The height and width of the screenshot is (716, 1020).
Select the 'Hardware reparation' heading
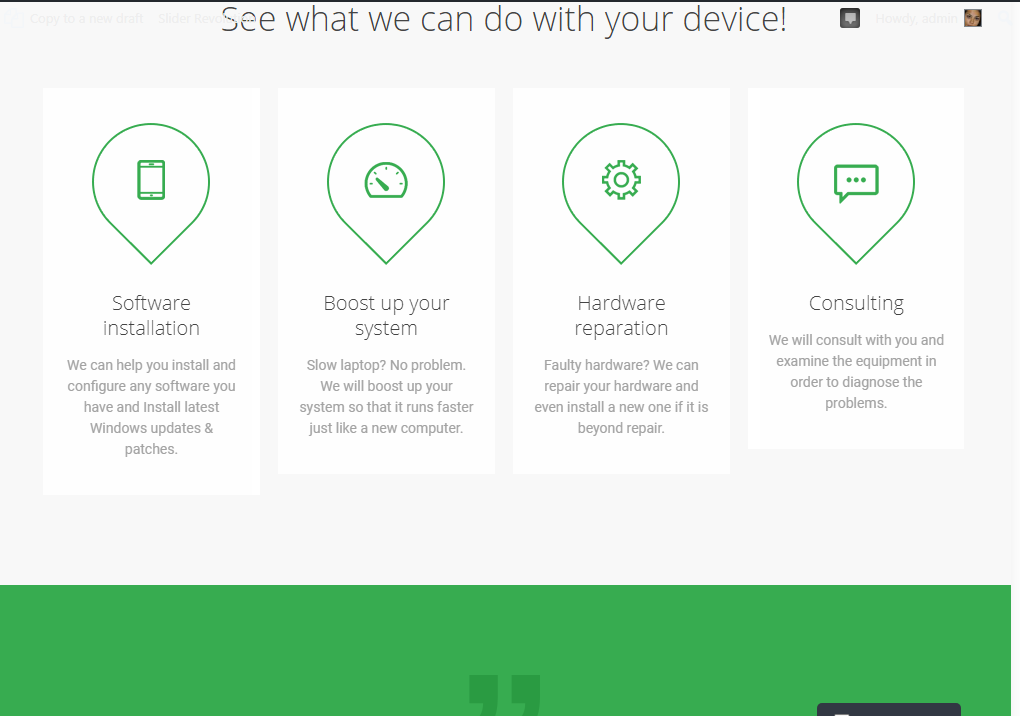click(x=621, y=315)
